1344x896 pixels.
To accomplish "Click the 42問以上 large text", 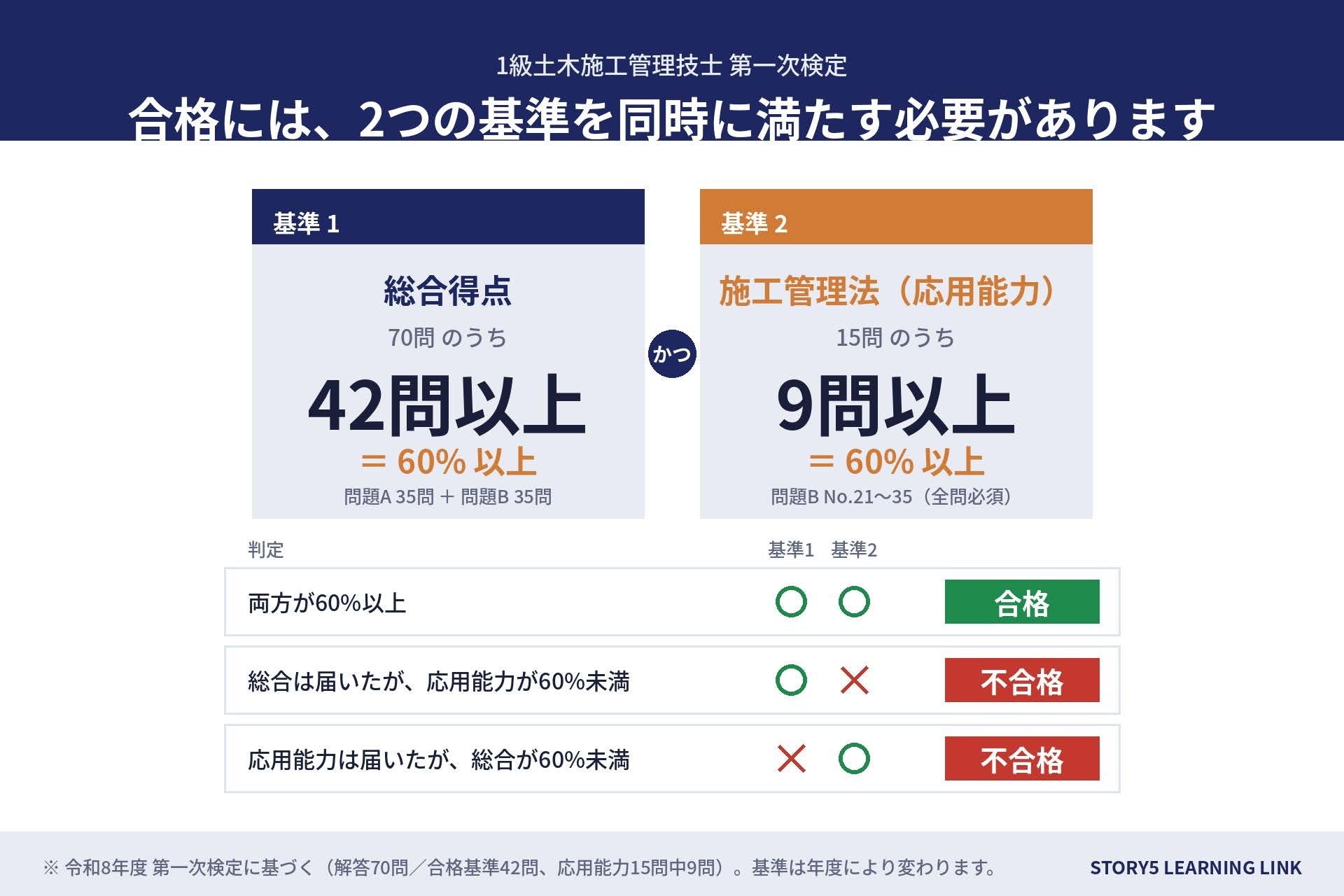I will coord(447,405).
